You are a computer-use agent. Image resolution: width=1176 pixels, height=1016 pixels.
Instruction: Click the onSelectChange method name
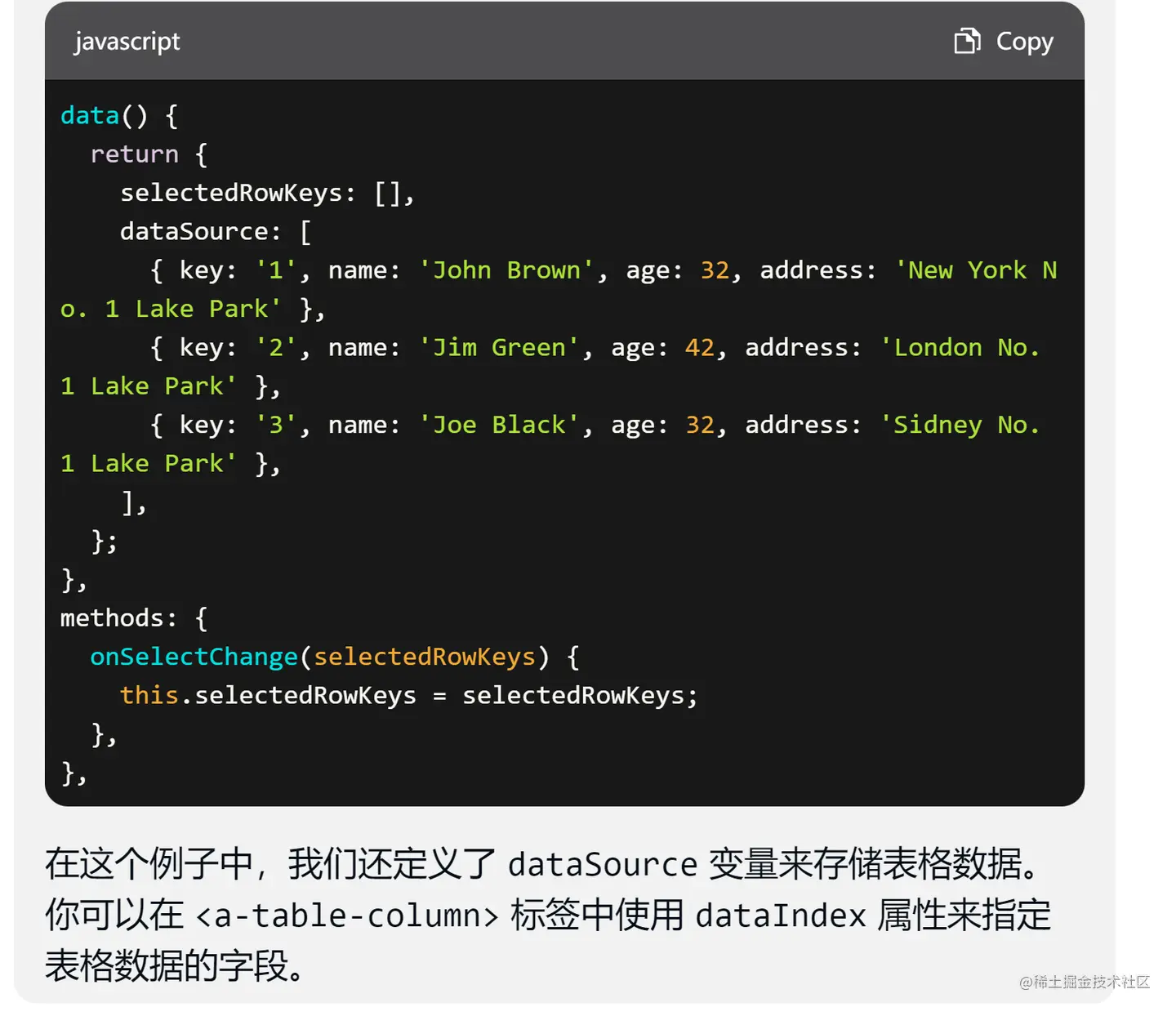click(194, 657)
